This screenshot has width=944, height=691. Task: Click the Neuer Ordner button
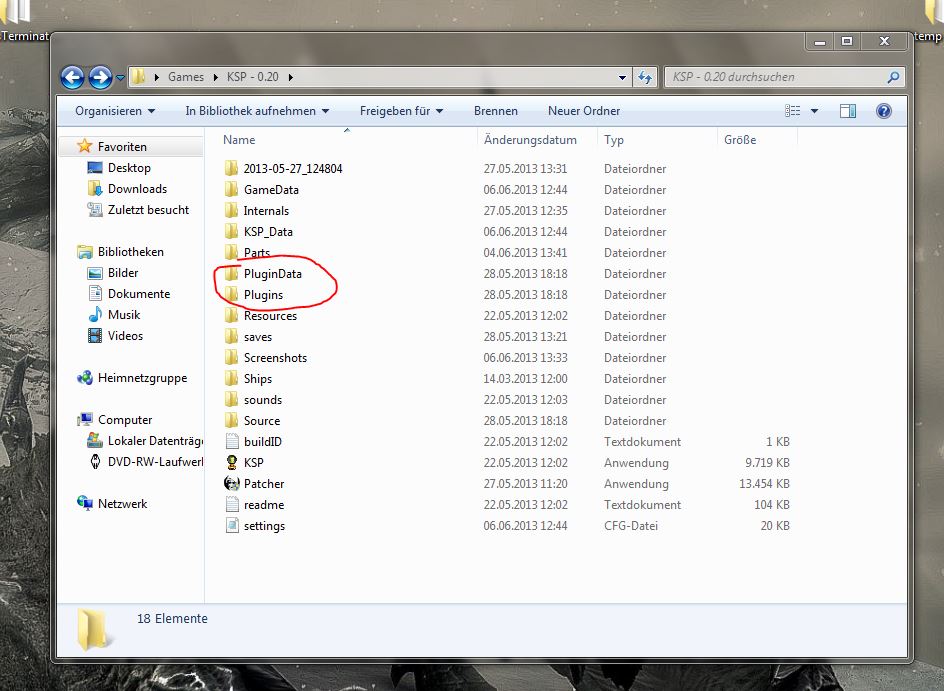tap(584, 111)
